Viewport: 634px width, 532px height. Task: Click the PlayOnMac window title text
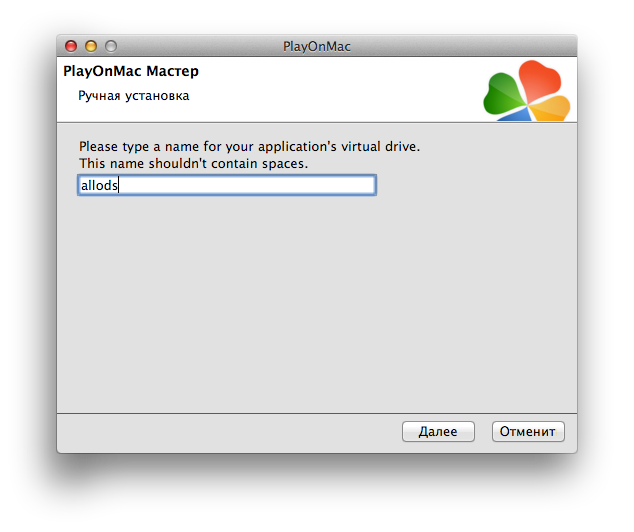[x=317, y=46]
